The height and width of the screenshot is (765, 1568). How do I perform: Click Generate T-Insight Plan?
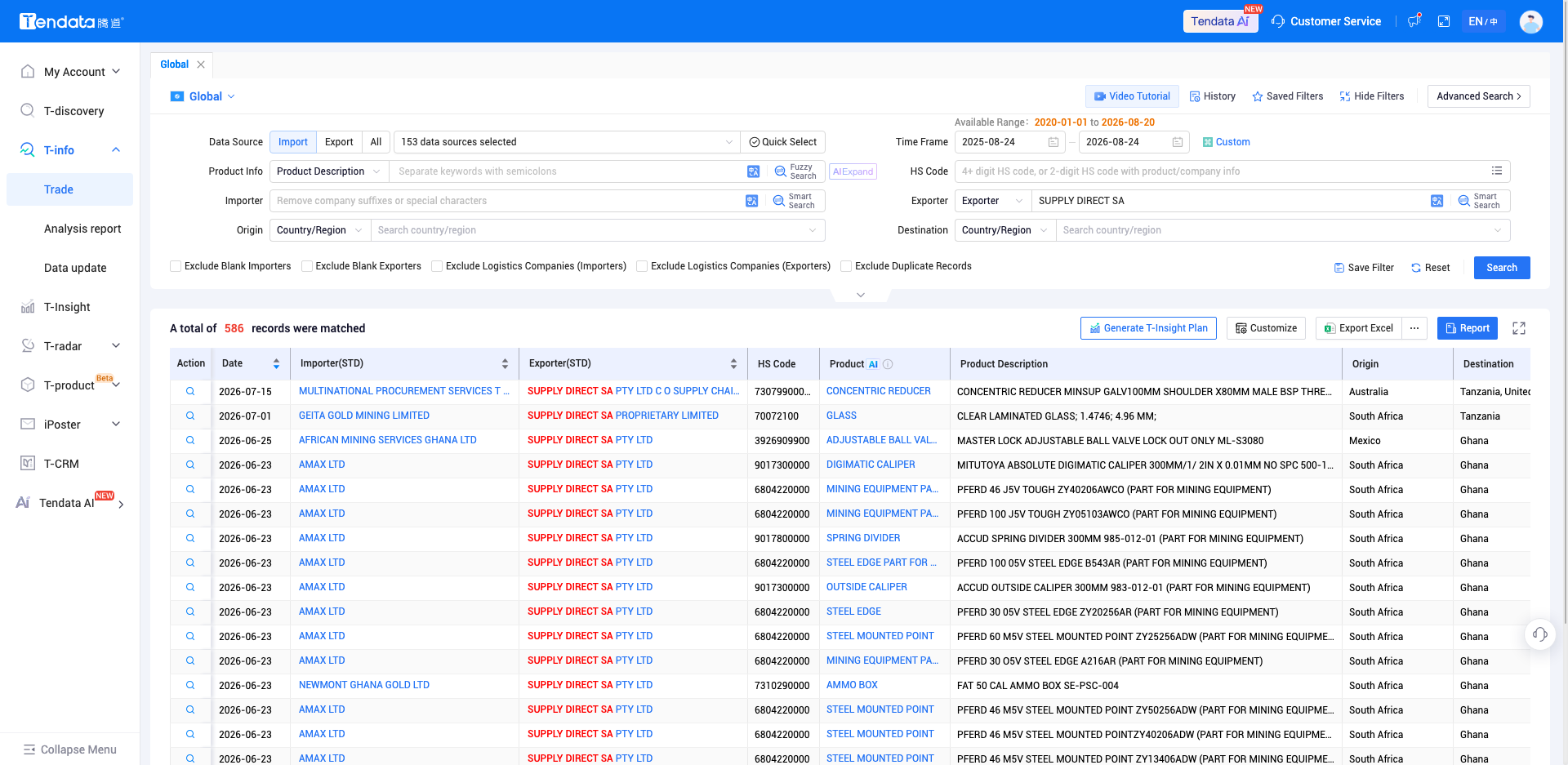(1148, 328)
